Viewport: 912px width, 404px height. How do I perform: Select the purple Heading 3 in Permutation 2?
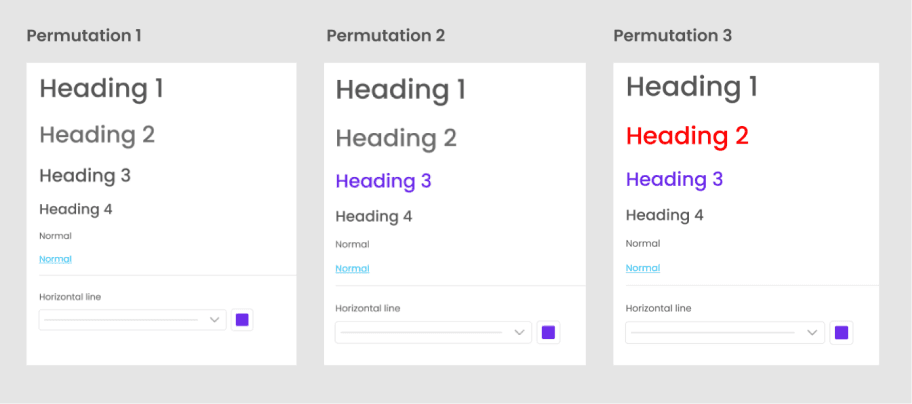point(383,181)
